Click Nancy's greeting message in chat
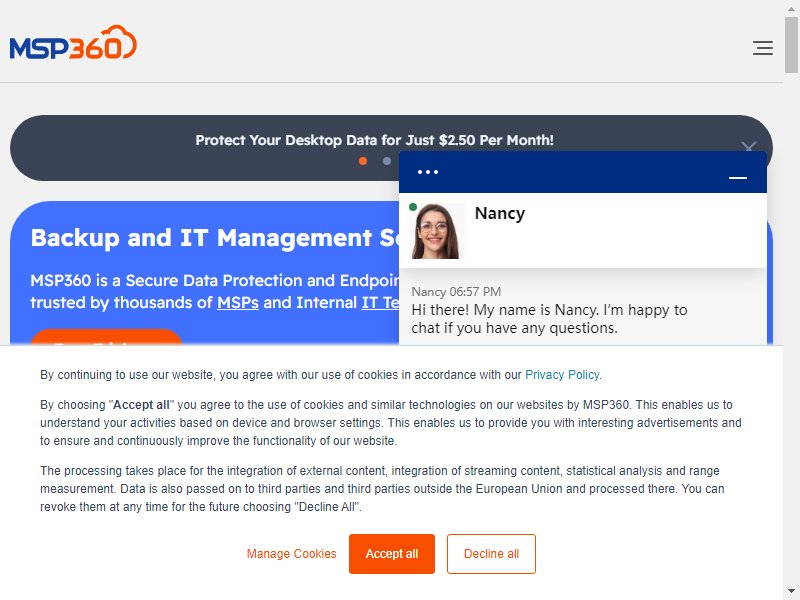Screen dimensions: 800x600 [549, 319]
